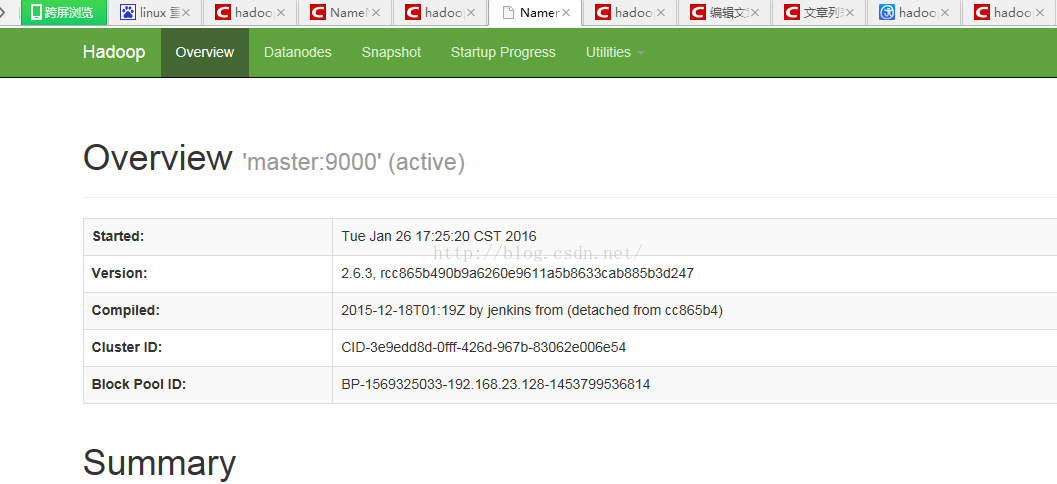
Task: Open the Startup Progress page
Action: 503,53
